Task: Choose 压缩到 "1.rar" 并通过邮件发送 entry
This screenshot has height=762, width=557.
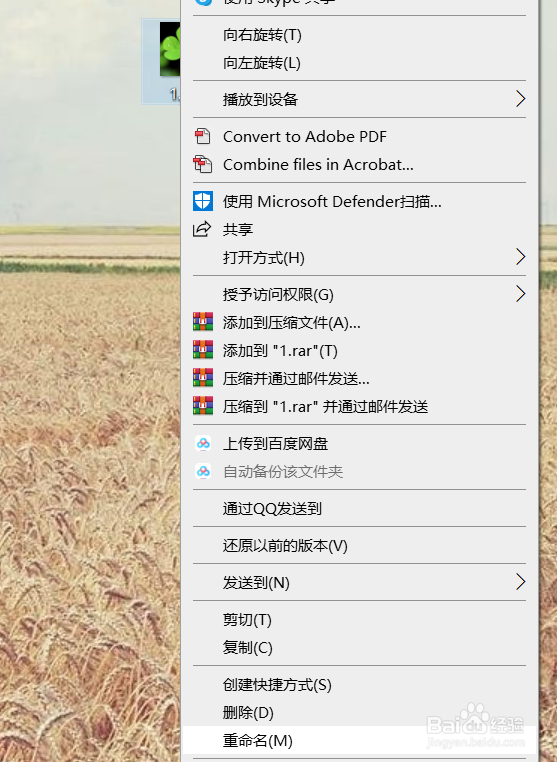Action: tap(360, 406)
